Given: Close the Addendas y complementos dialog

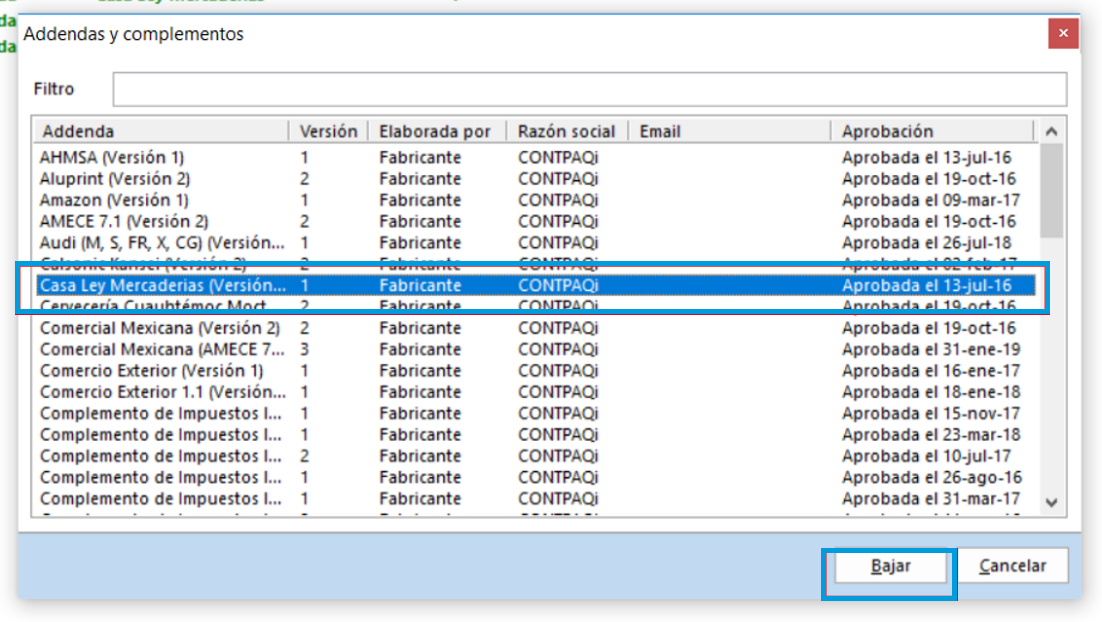Looking at the screenshot, I should coord(1063,35).
